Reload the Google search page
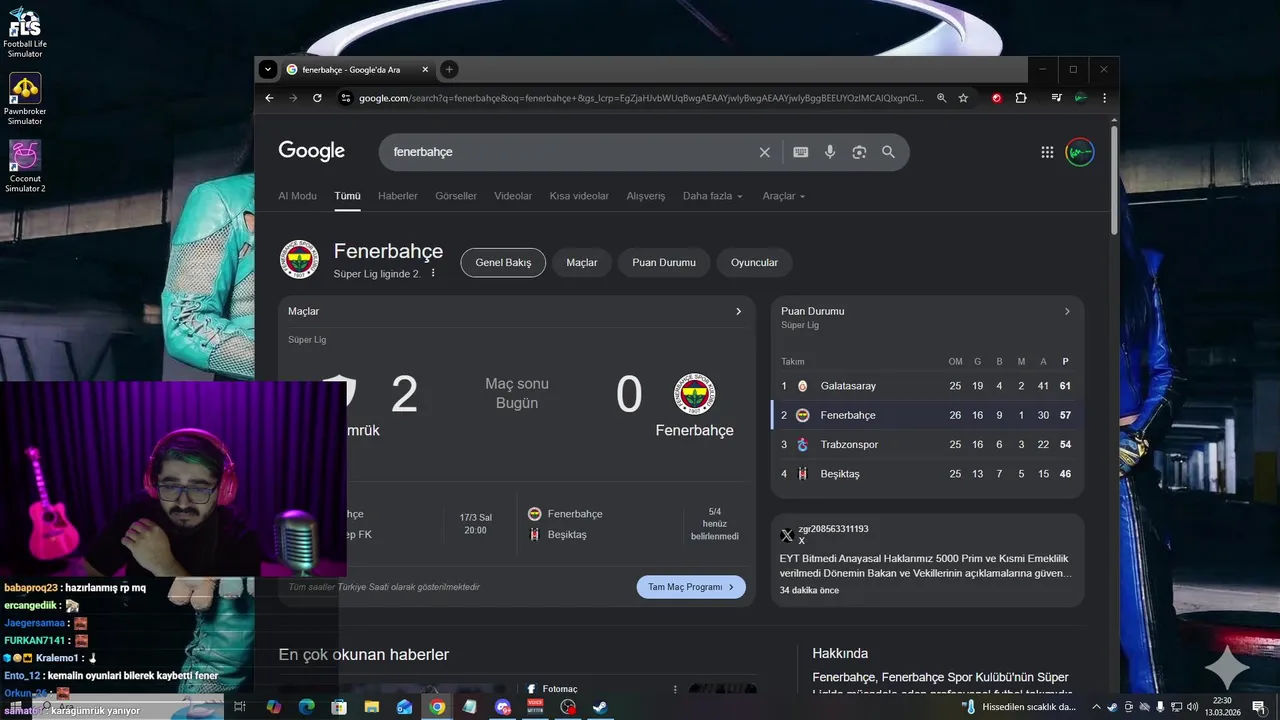Viewport: 1280px width, 720px height. tap(317, 98)
